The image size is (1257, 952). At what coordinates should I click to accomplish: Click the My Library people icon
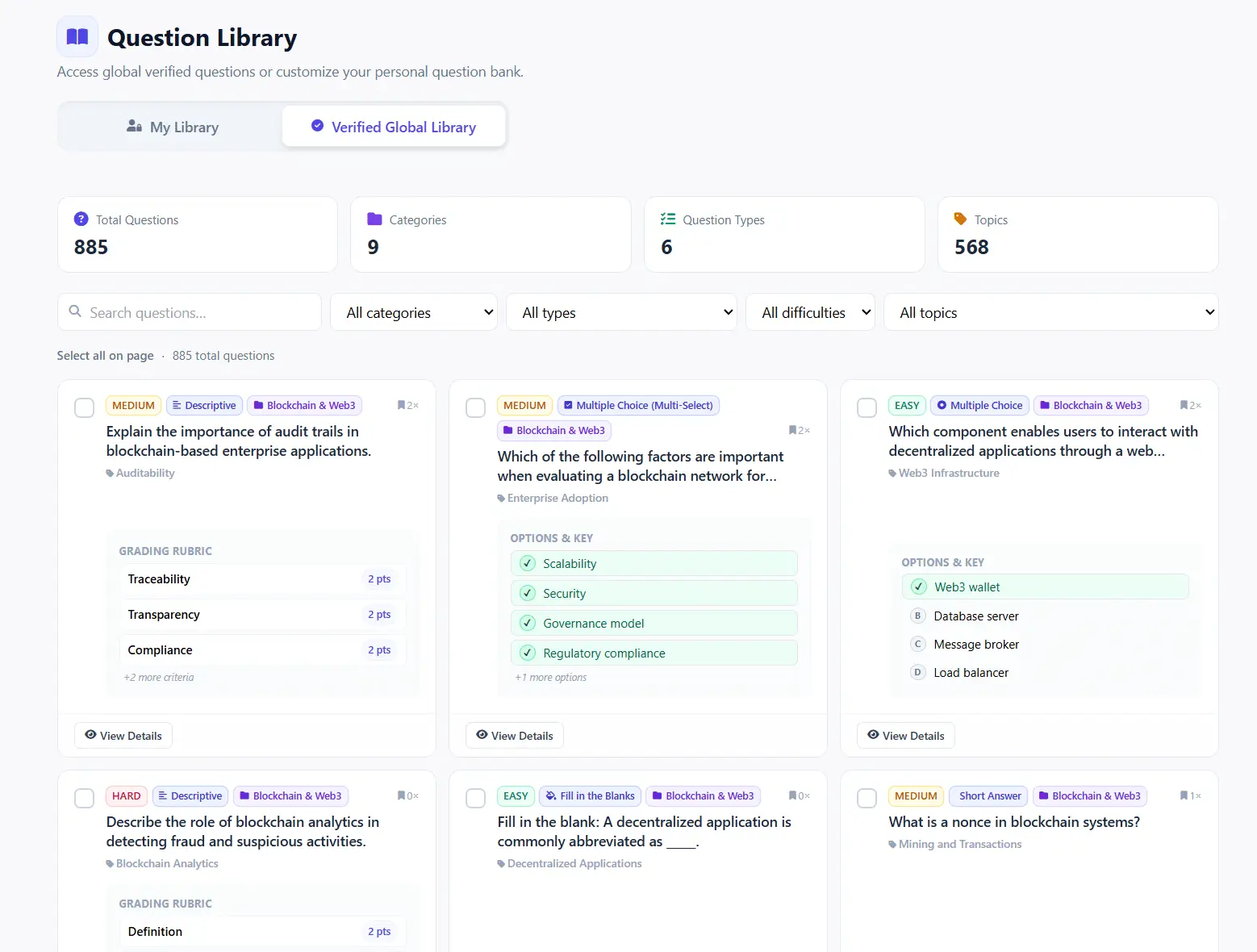coord(135,127)
